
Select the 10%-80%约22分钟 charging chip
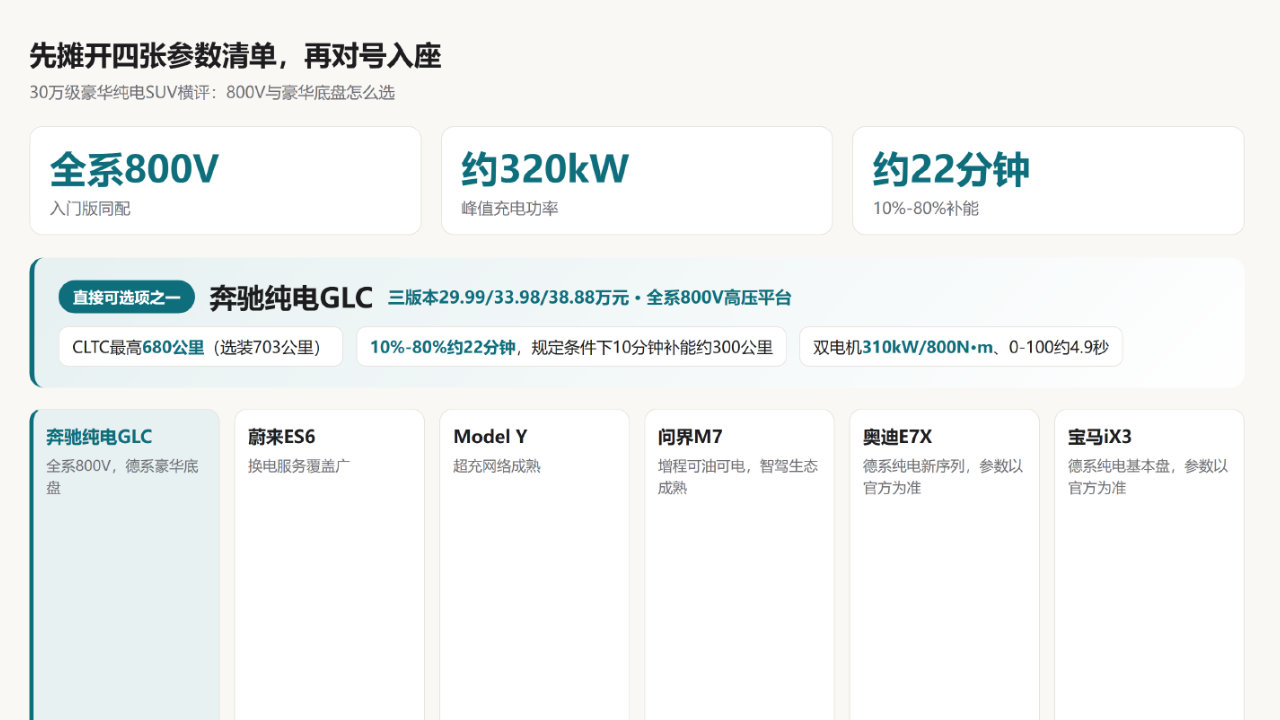571,347
